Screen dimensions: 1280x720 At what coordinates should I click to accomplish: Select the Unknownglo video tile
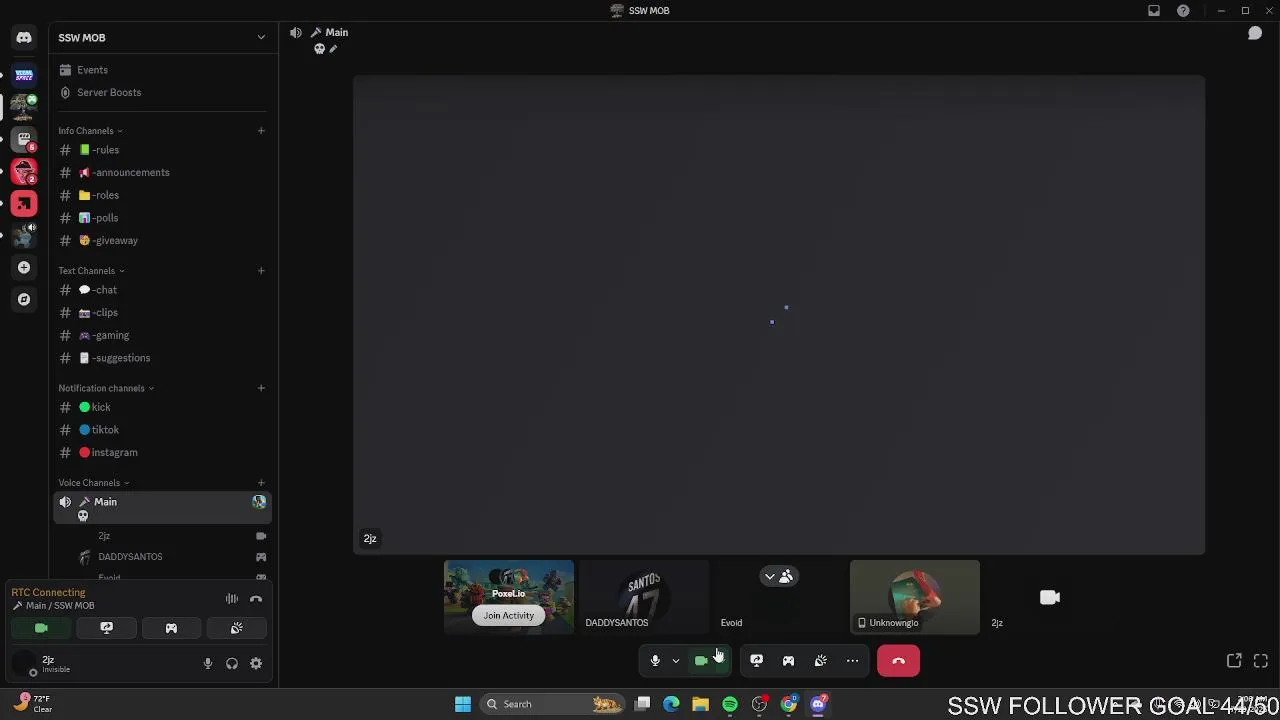914,597
